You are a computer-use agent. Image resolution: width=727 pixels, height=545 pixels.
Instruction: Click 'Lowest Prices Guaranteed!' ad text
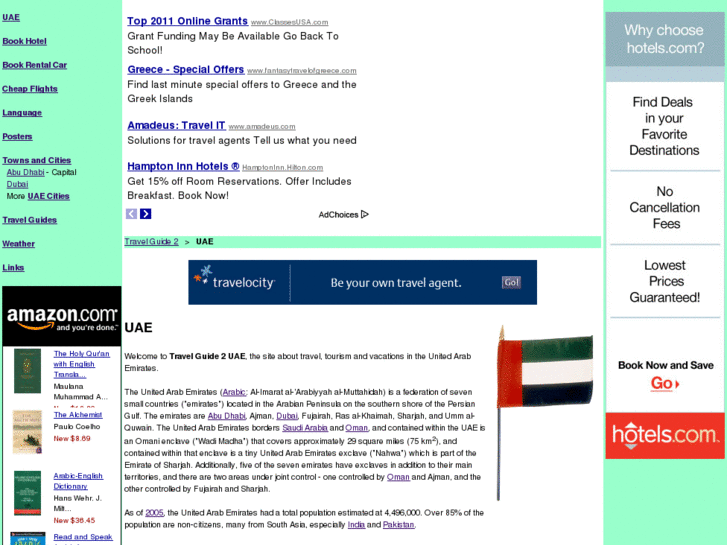(665, 281)
